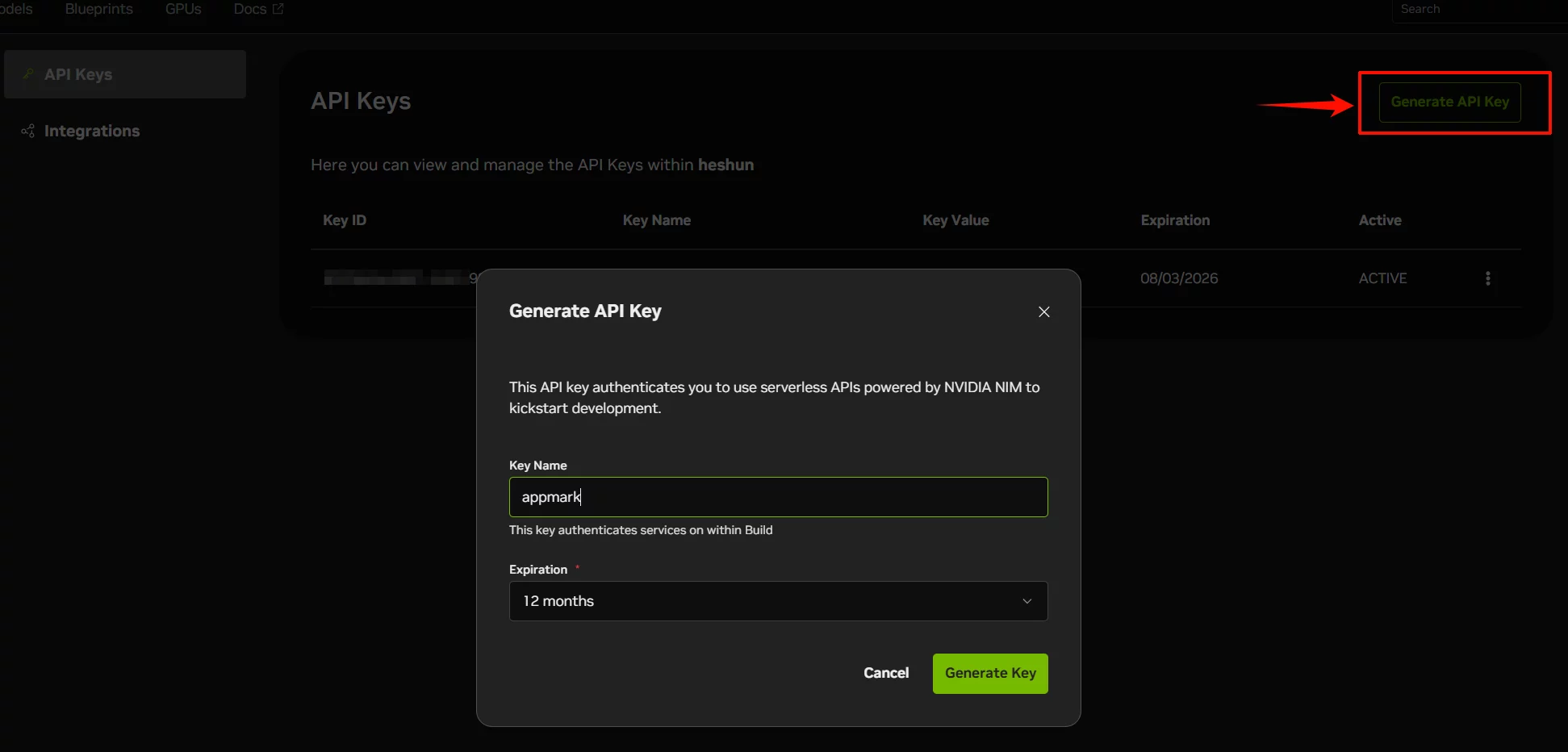Click the Generate API Key button at top right
Screen dimensions: 1568x752
pyautogui.click(x=1449, y=102)
